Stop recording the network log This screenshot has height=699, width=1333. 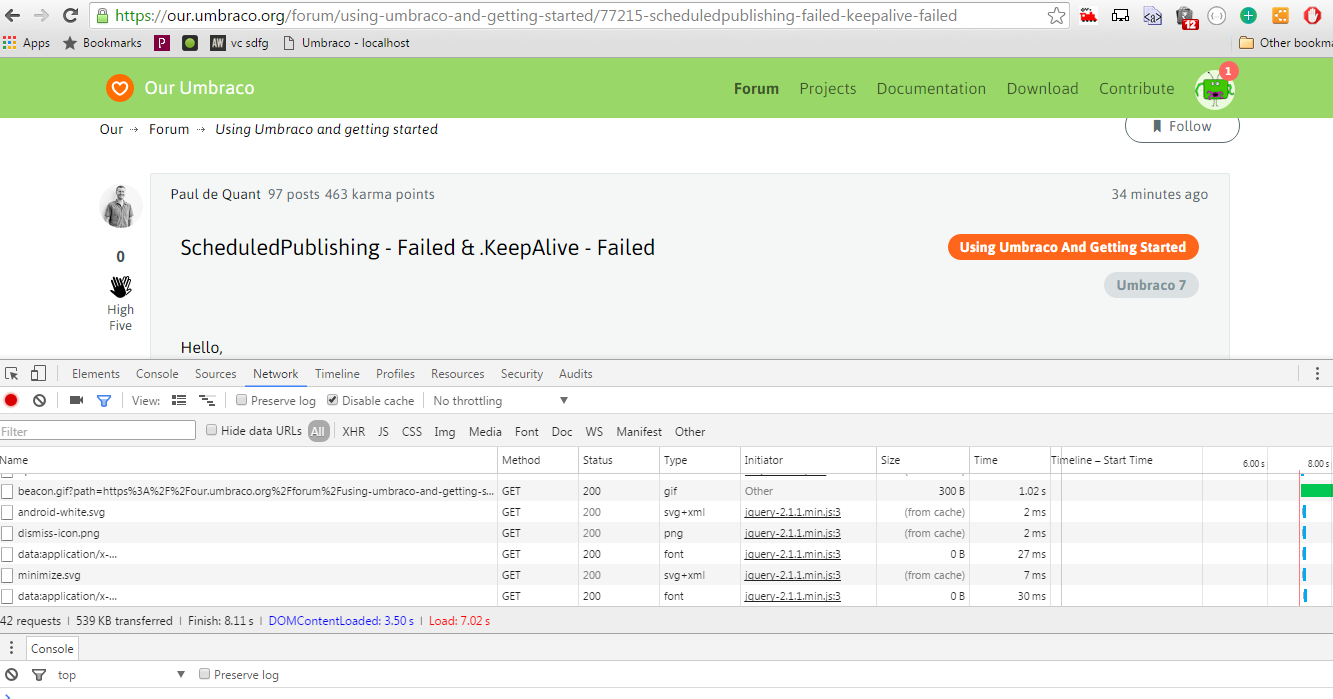[11, 401]
